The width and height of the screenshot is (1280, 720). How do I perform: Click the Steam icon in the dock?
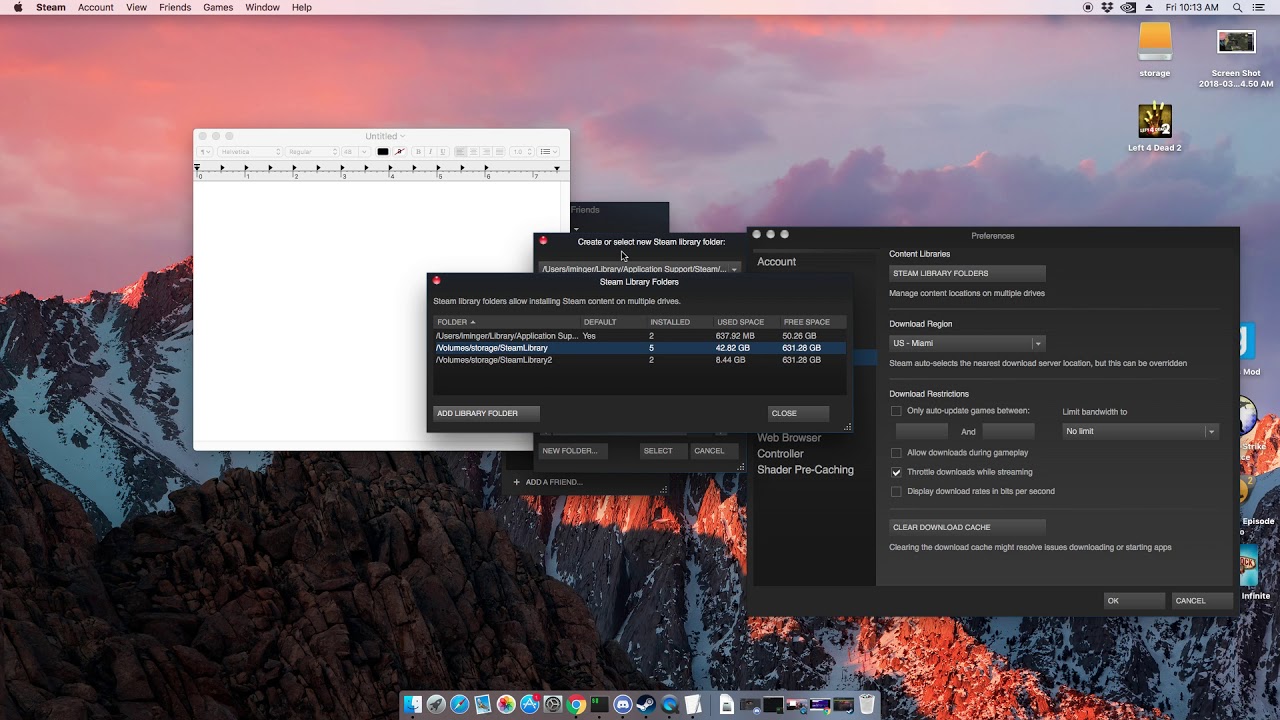646,704
